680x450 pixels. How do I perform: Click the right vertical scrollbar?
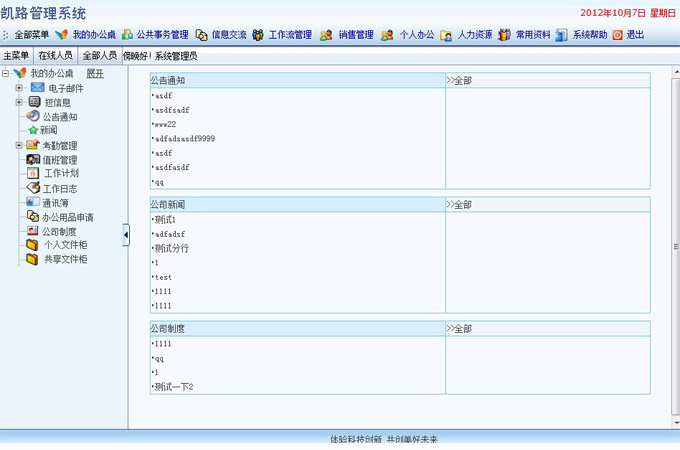[x=675, y=247]
